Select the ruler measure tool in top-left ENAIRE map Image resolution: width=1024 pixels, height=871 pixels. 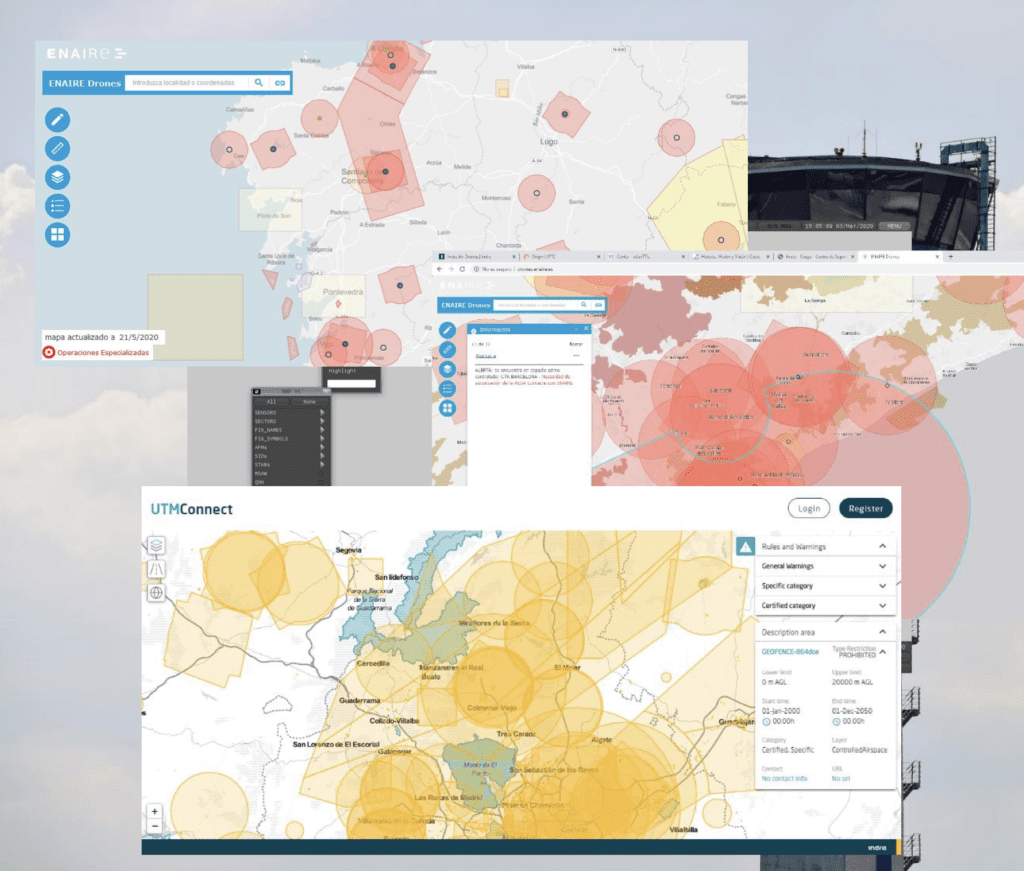(57, 148)
